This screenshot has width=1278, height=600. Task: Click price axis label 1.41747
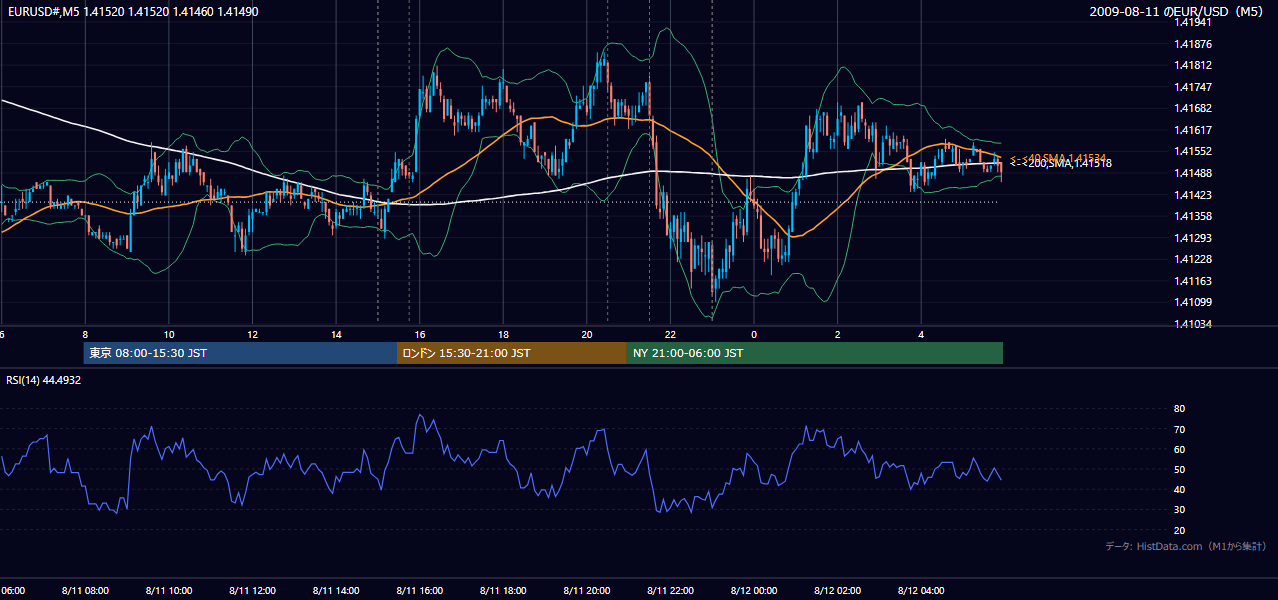point(1194,87)
